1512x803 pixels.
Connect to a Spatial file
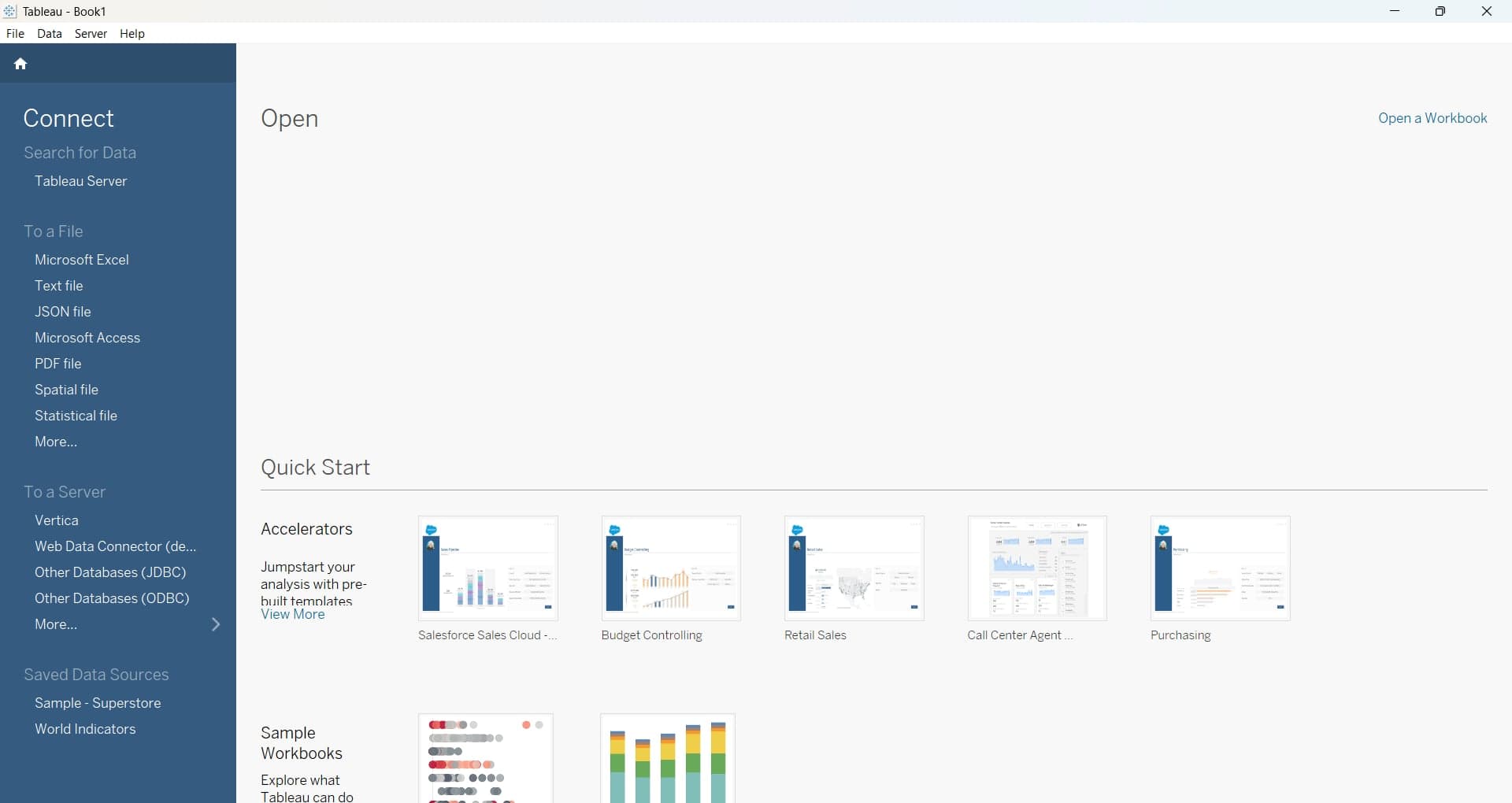point(67,390)
